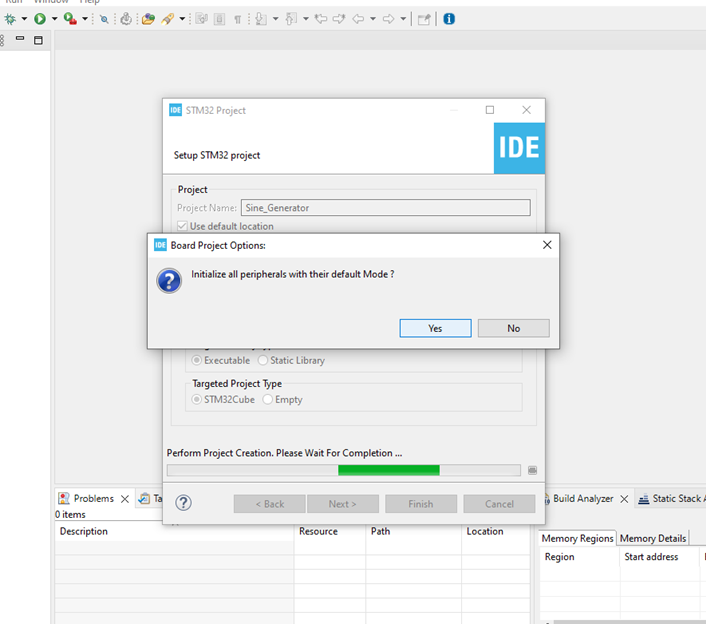Close the Board Project Options dialog
Viewport: 706px width, 624px height.
pyautogui.click(x=547, y=245)
